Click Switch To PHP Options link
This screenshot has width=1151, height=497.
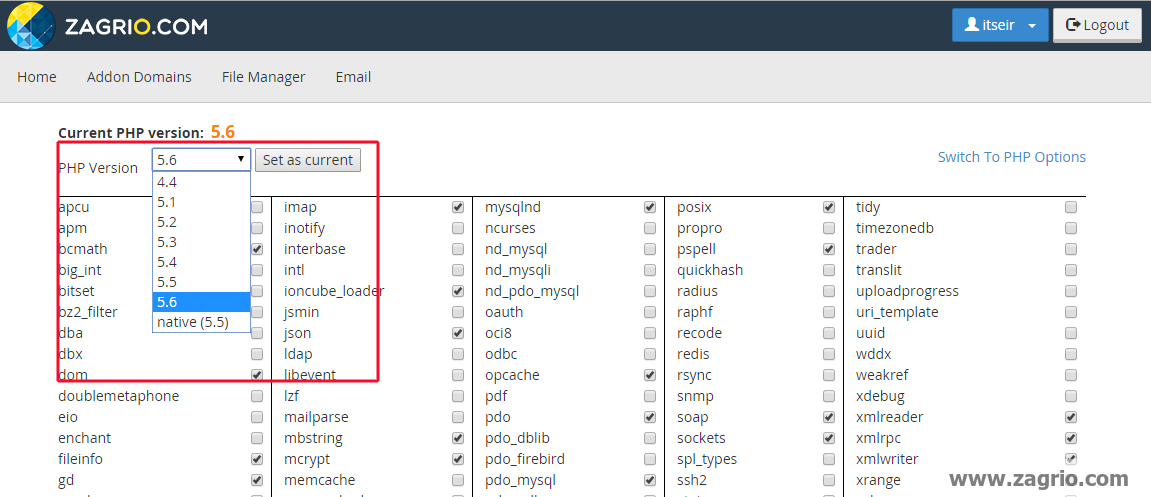[1012, 157]
